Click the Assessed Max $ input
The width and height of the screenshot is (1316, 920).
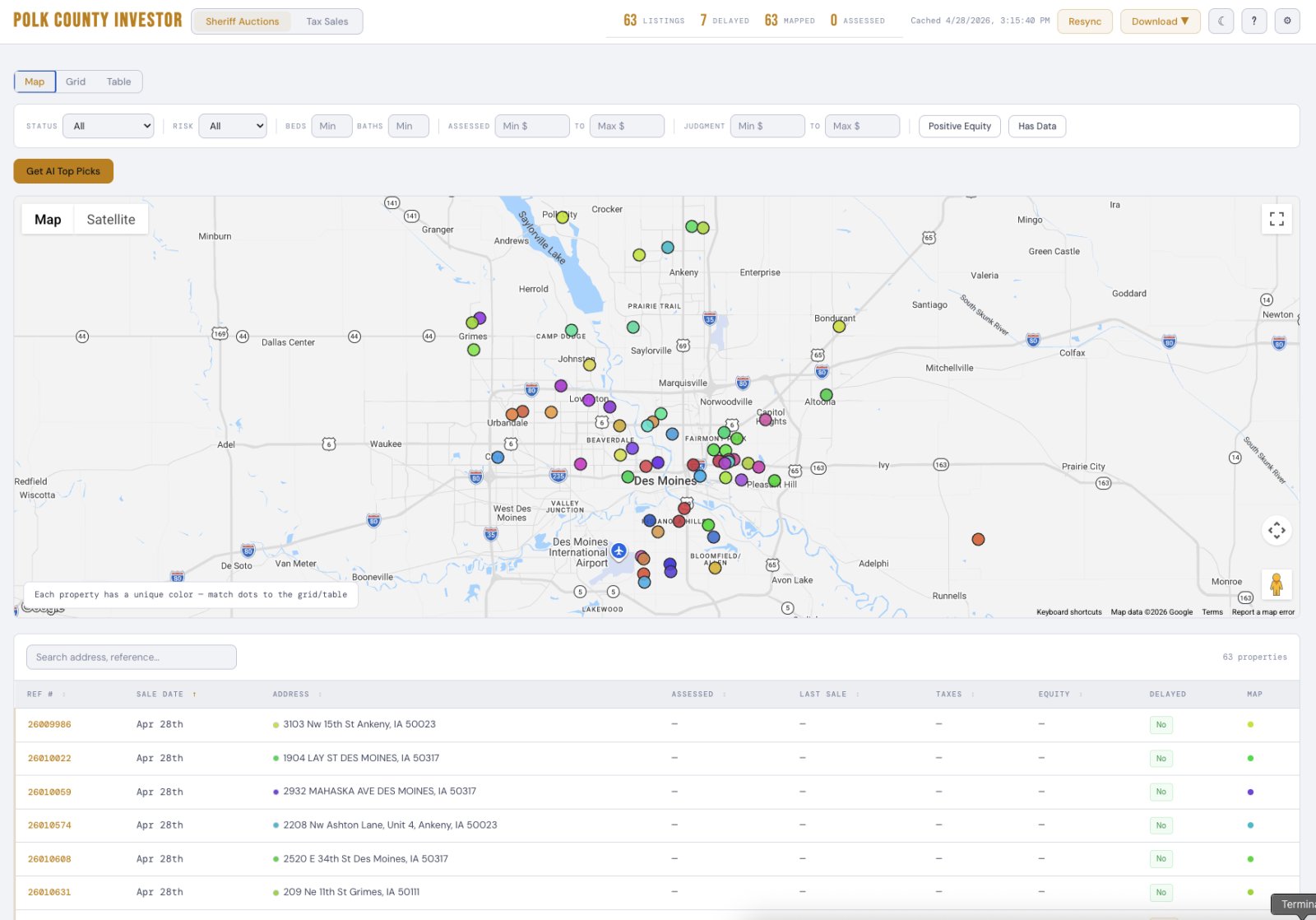[x=627, y=126]
